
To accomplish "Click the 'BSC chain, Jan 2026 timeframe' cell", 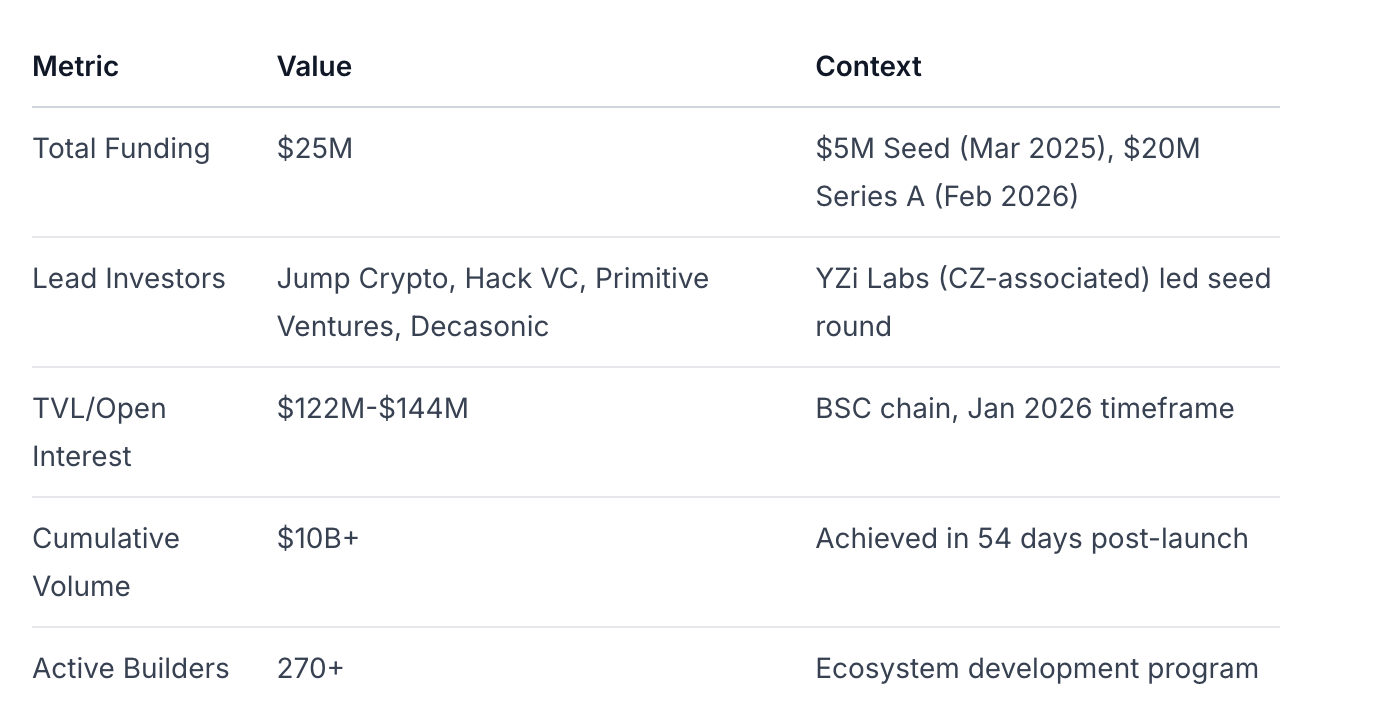I will click(x=1024, y=409).
